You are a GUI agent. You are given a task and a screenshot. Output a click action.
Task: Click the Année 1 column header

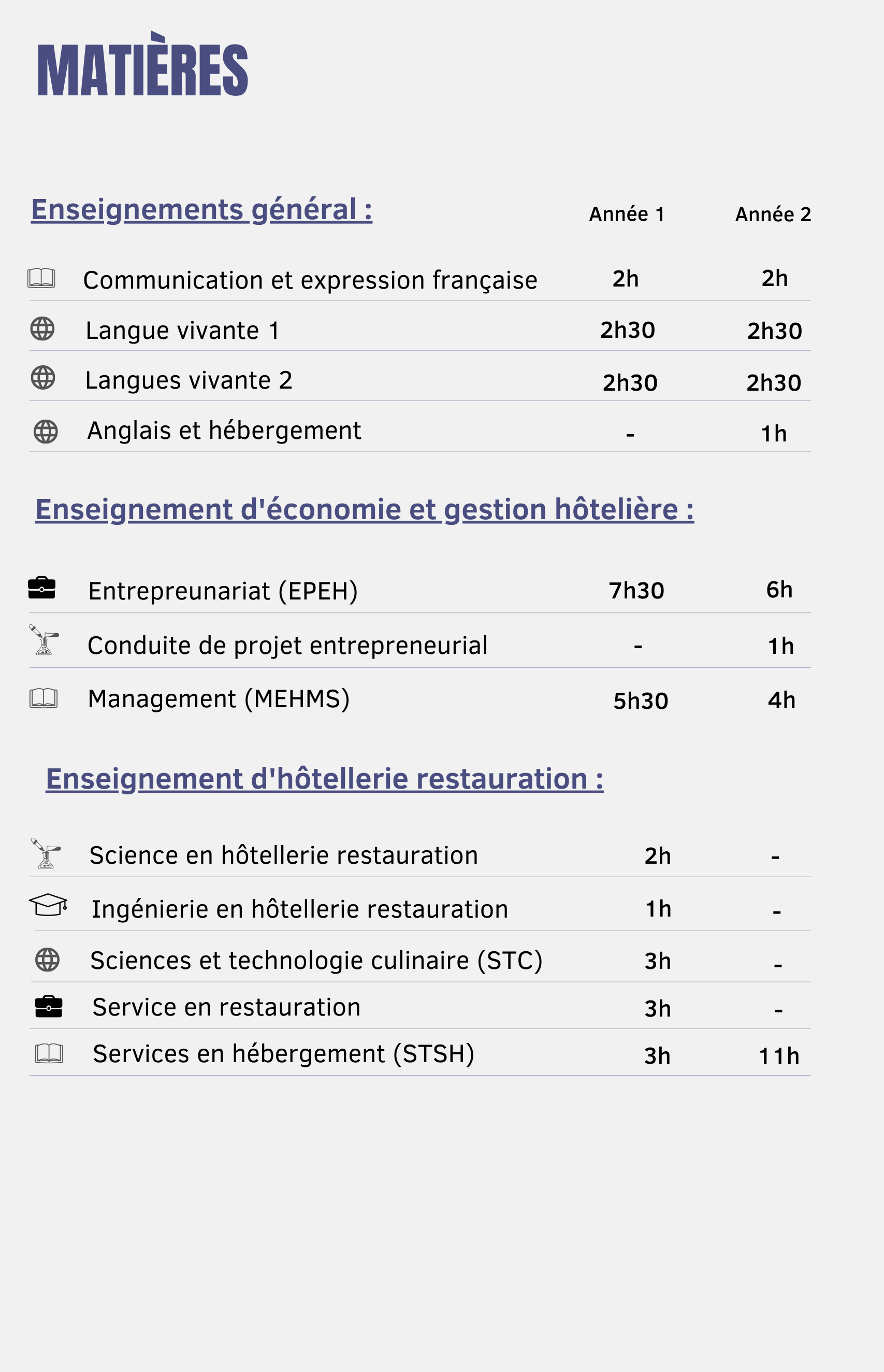pyautogui.click(x=627, y=214)
